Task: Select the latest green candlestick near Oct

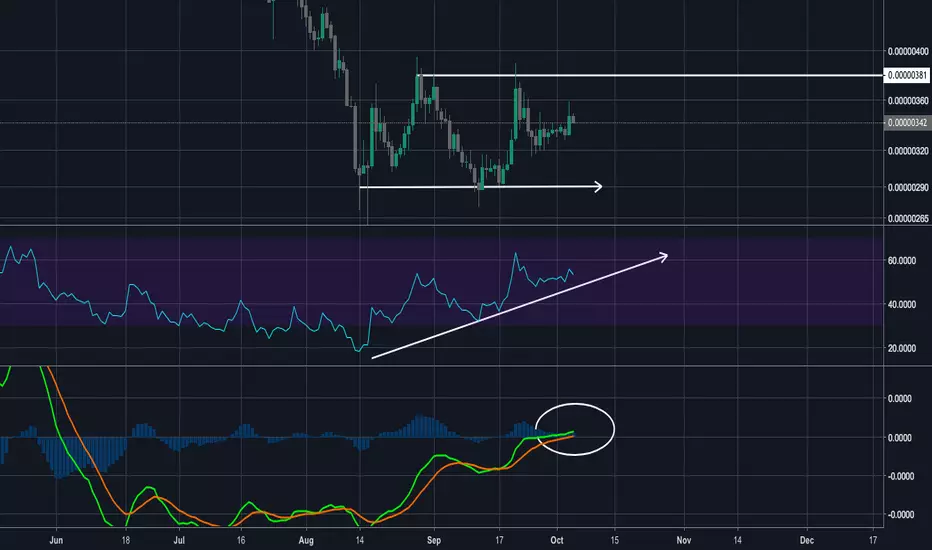Action: pyautogui.click(x=569, y=125)
